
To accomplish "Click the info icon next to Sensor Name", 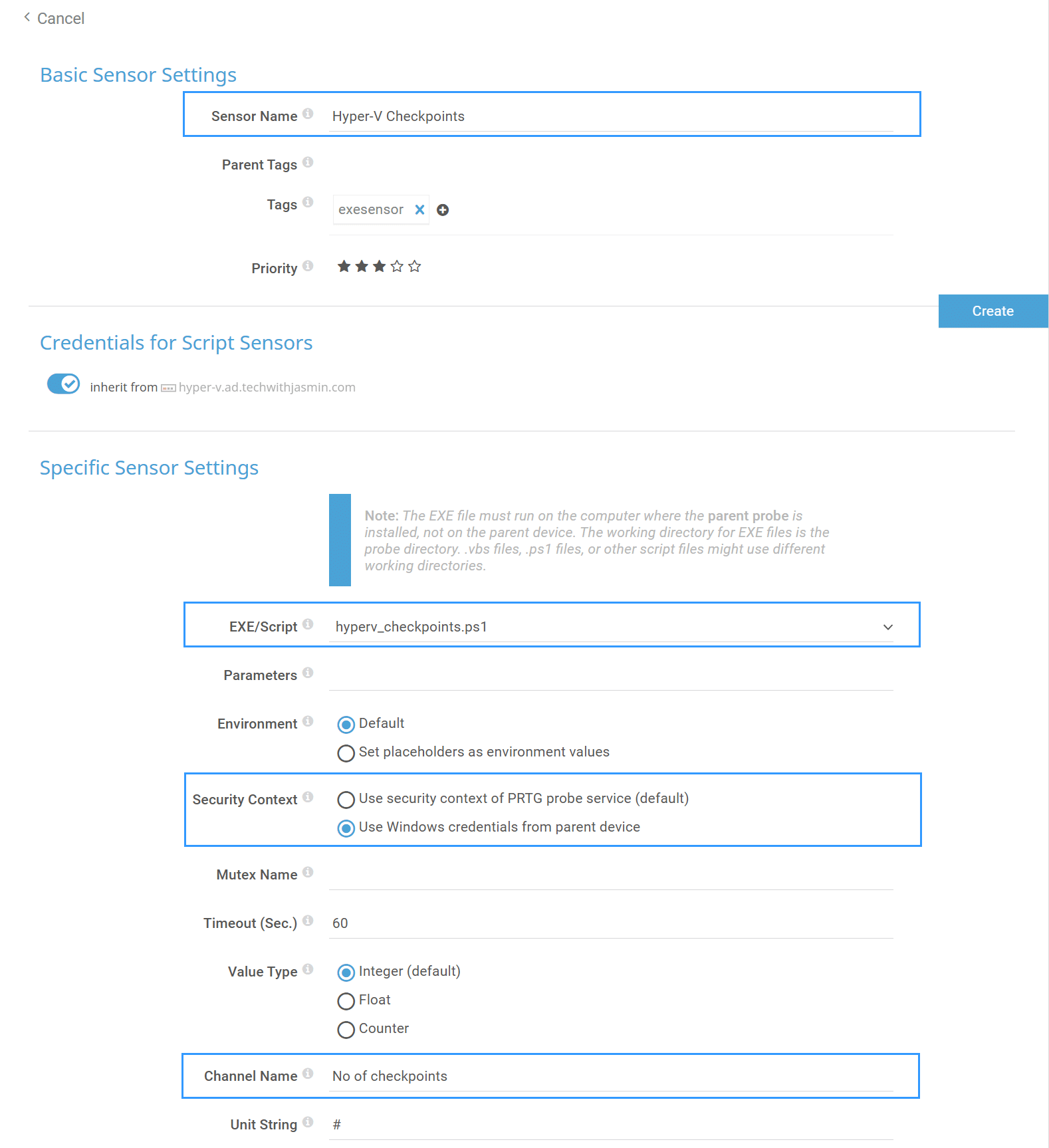I will click(x=308, y=114).
